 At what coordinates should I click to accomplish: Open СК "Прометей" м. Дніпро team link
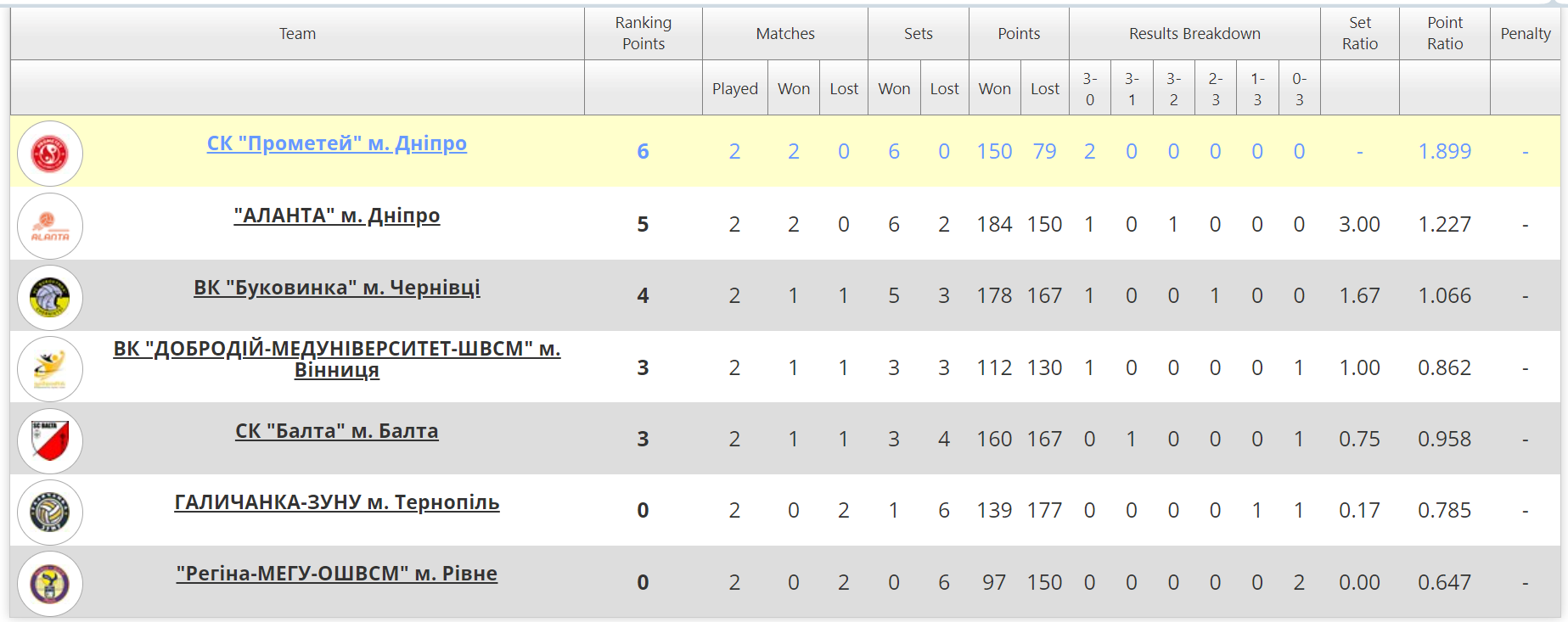click(337, 143)
